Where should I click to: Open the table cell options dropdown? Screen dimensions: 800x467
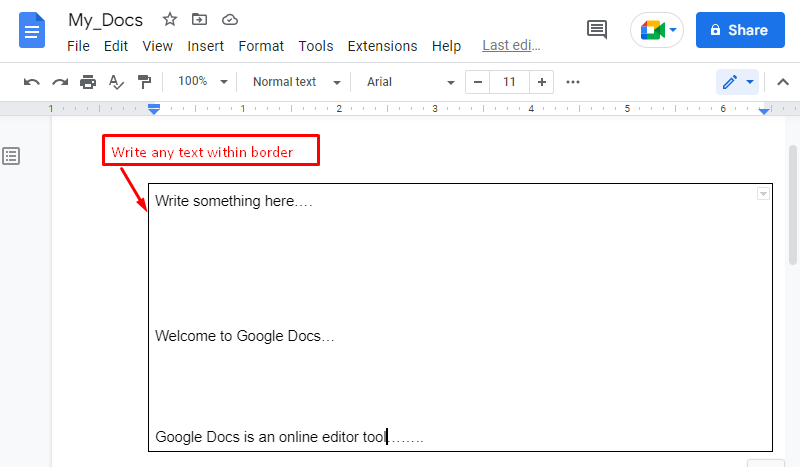click(763, 194)
